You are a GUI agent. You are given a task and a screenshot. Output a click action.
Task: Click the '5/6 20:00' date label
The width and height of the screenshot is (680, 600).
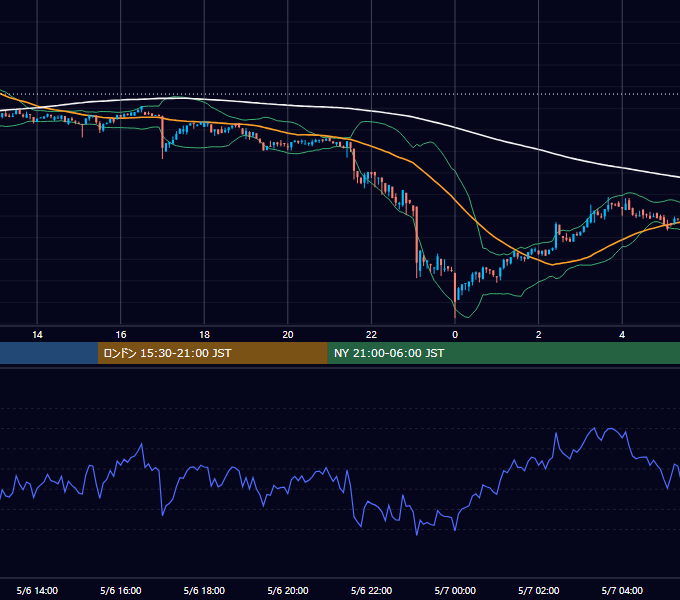pos(288,590)
